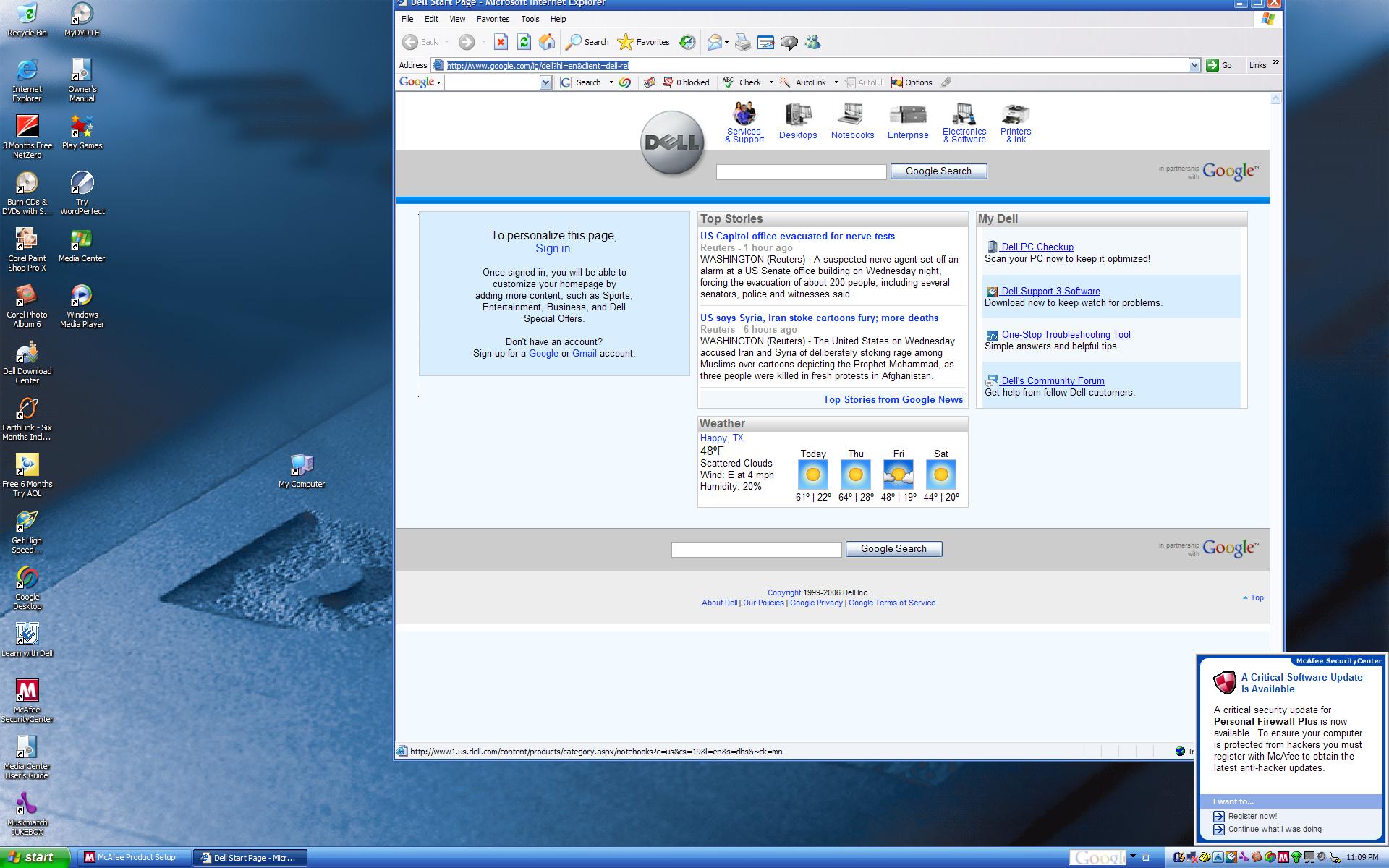Click Top Stories from Google News link

click(893, 399)
